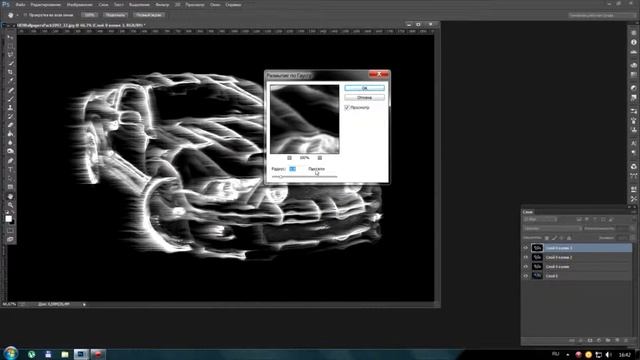Open the Фильтр menu
640x360 pixels.
pos(162,4)
